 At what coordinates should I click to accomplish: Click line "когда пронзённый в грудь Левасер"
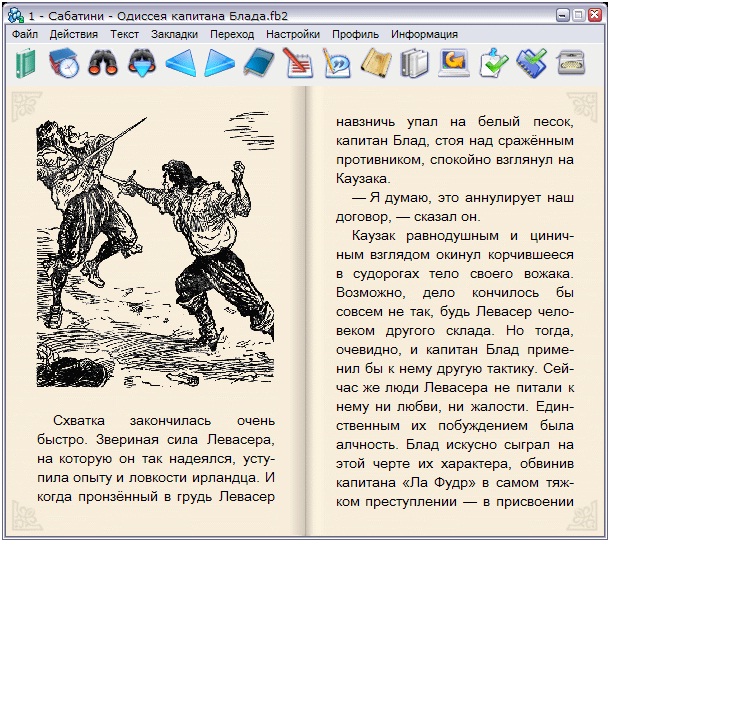click(156, 497)
